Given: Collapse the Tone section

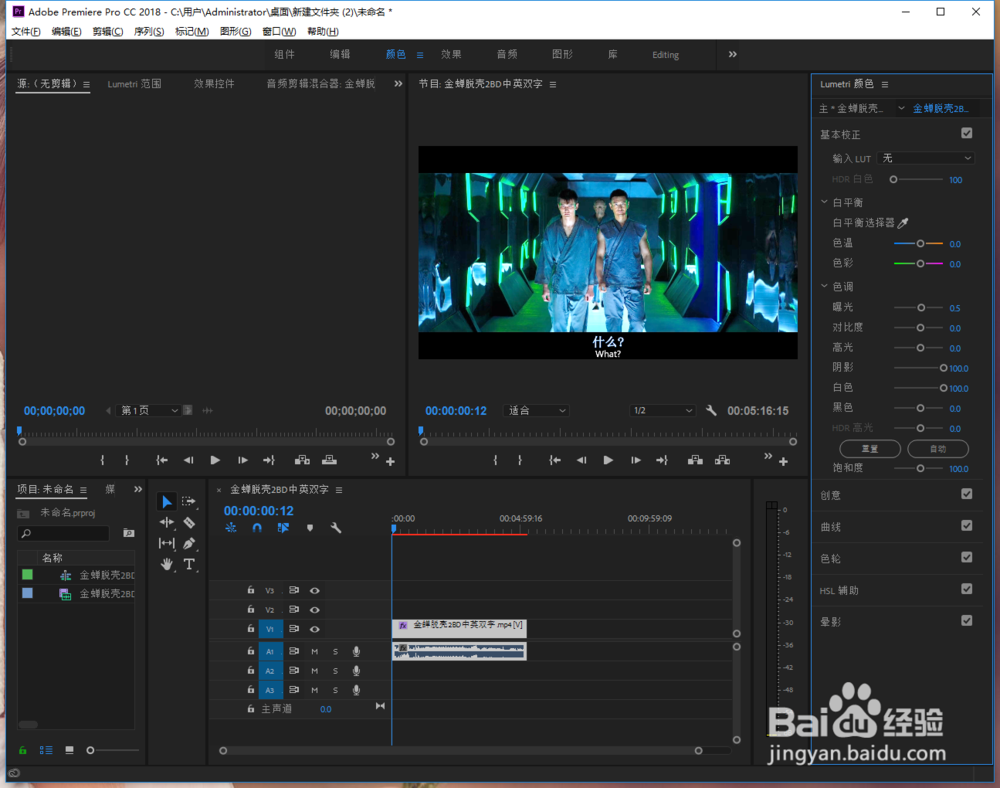Looking at the screenshot, I should click(824, 286).
